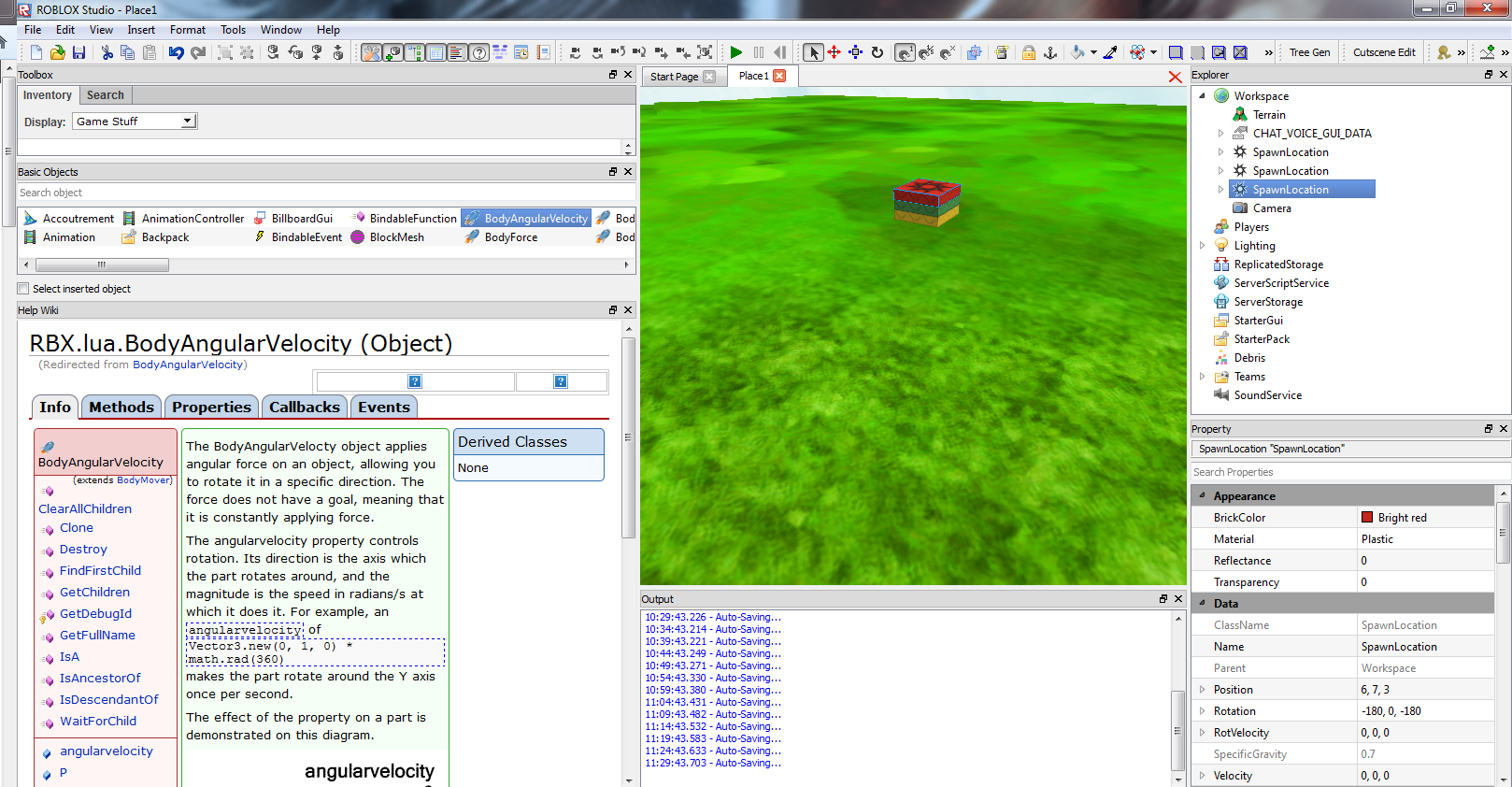Screen dimensions: 1512x787
Task: Save the place with floppy icon
Action: 79,52
